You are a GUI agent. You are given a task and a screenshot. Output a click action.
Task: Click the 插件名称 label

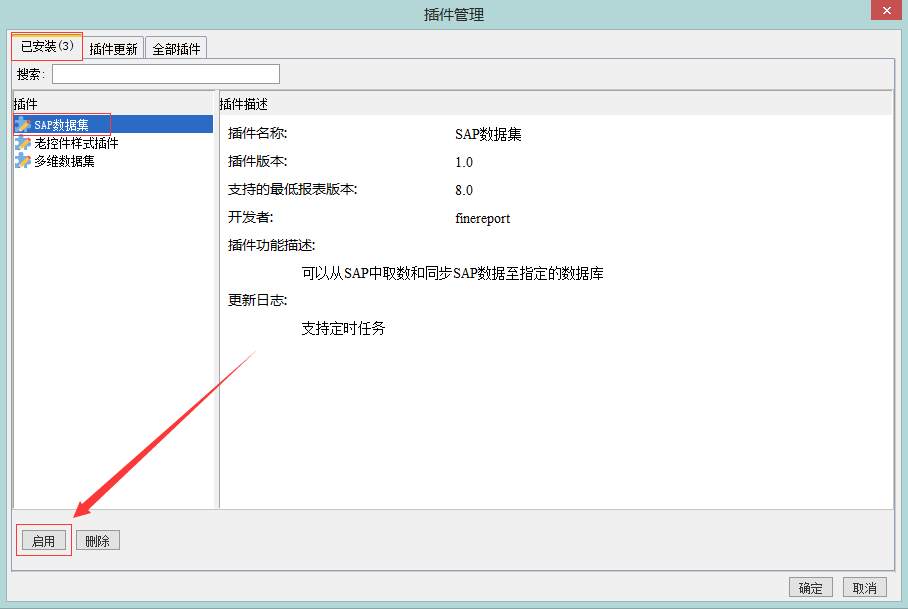(x=257, y=133)
